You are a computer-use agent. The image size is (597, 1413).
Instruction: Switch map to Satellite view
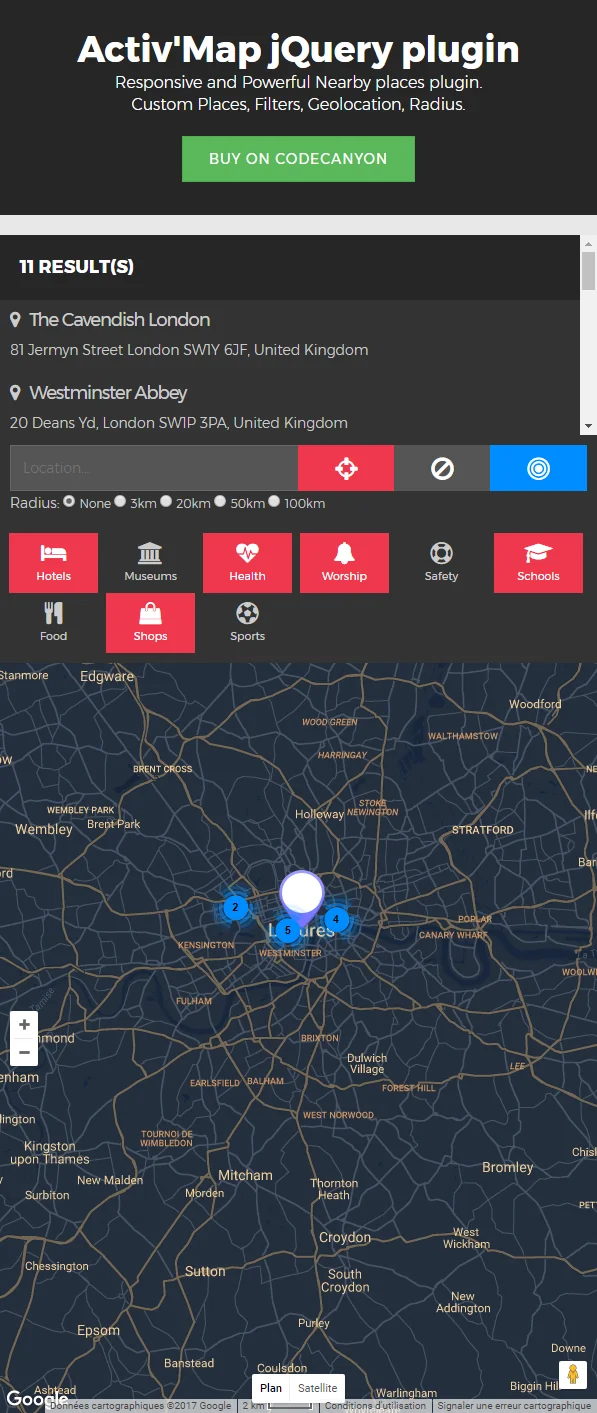317,1388
